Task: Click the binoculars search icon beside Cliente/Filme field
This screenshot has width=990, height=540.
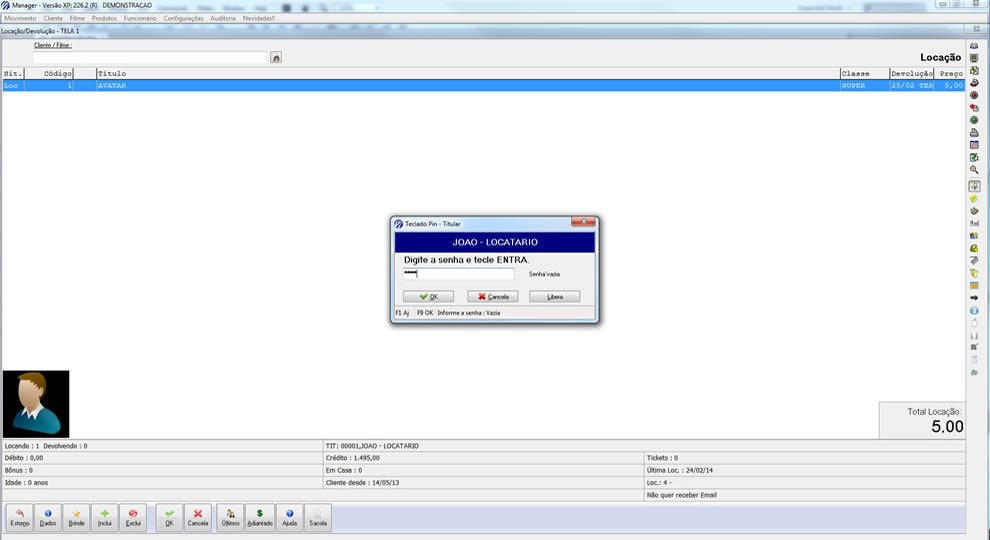Action: click(276, 58)
